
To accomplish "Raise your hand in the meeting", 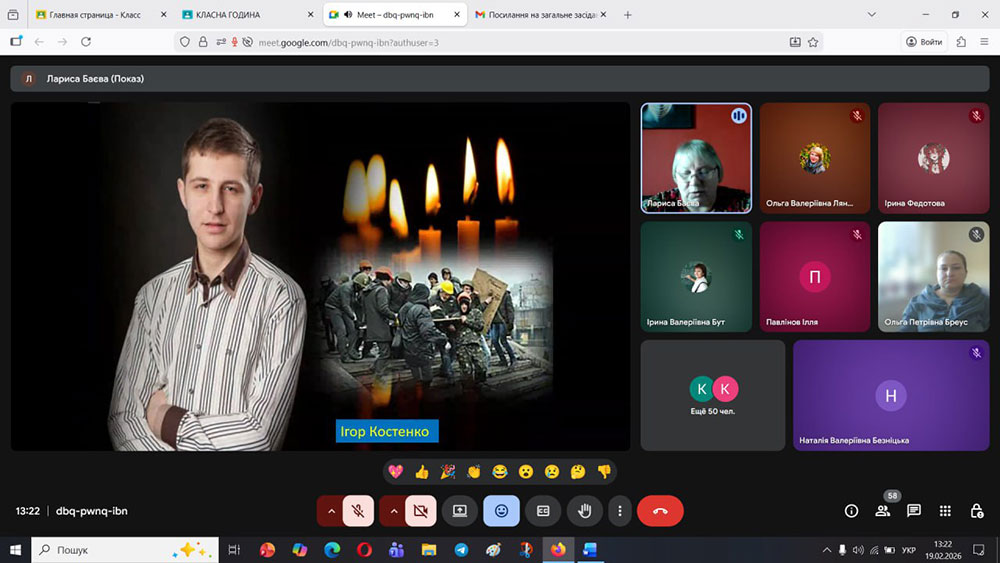I will [x=585, y=511].
